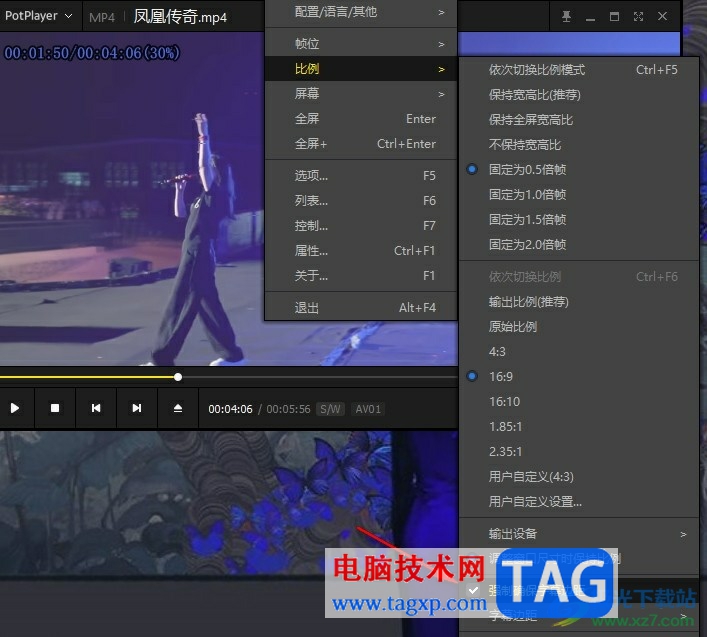Open 列表... playlist

point(361,201)
